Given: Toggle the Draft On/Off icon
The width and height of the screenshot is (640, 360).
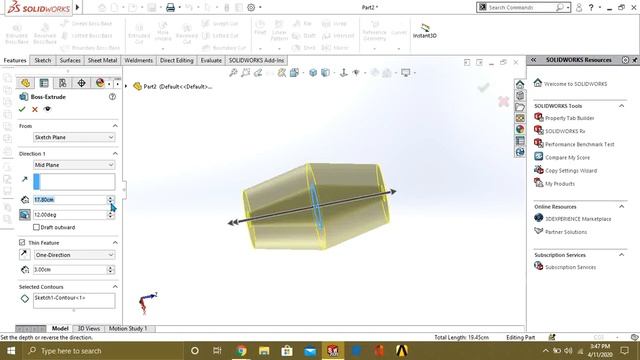Looking at the screenshot, I should (x=25, y=214).
